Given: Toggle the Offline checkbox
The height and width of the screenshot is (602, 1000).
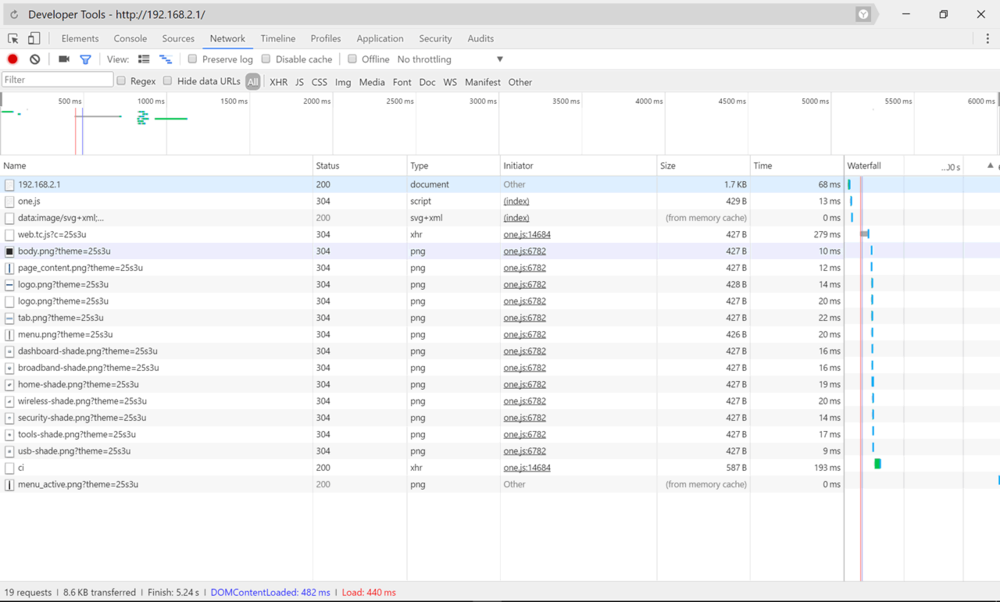Looking at the screenshot, I should [352, 59].
